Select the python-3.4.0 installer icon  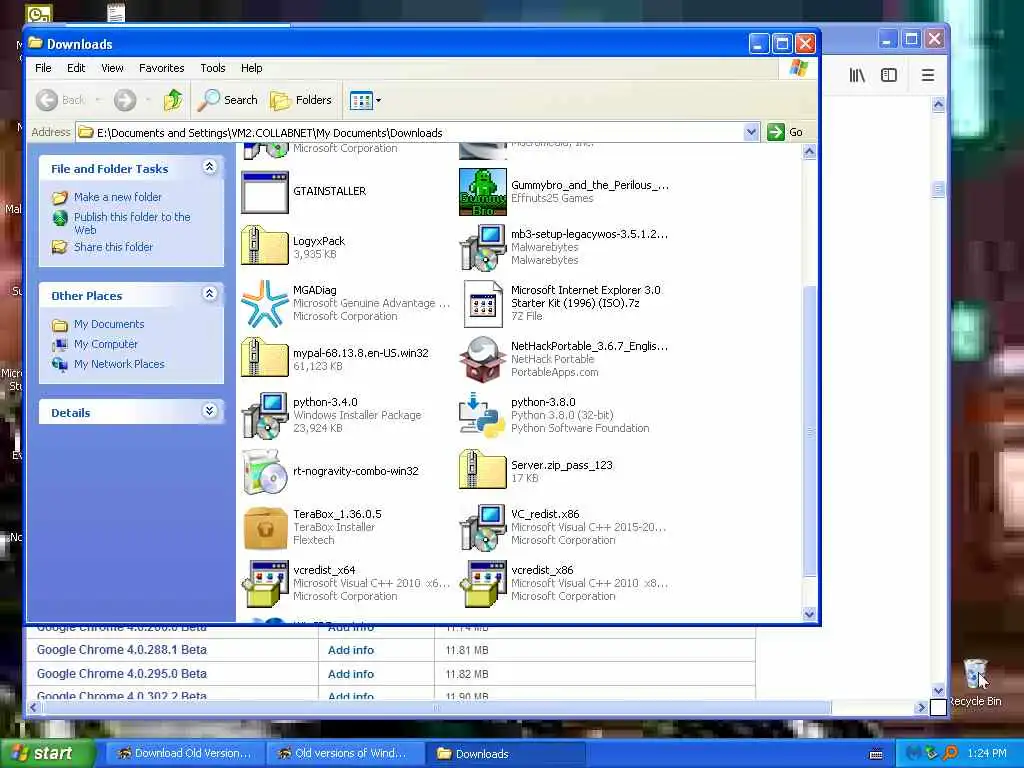264,415
